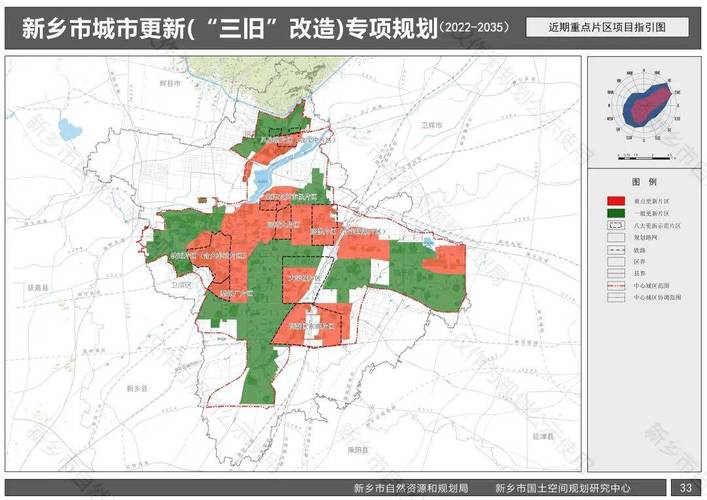Click the wind rose diagram
707x500 pixels.
pyautogui.click(x=644, y=105)
